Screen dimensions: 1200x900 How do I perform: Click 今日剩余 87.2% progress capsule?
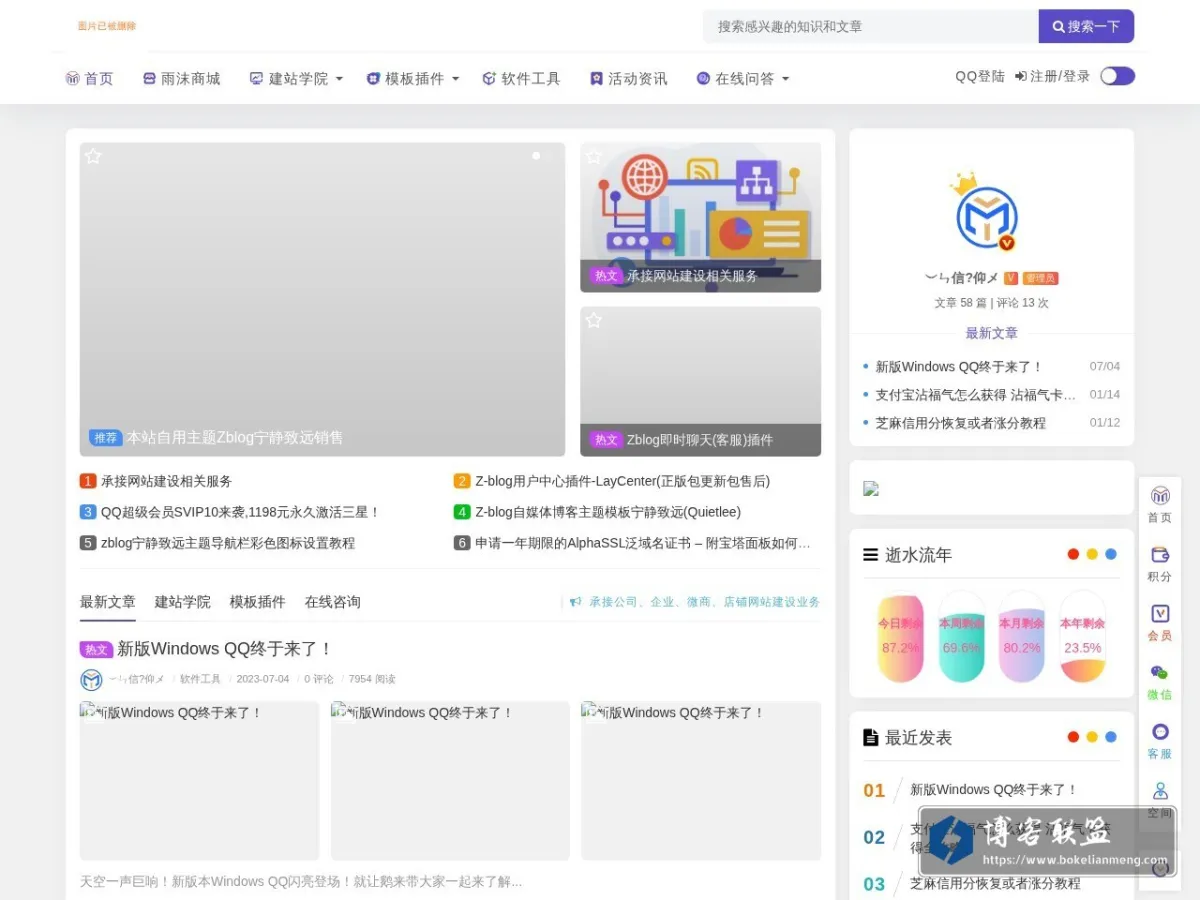[901, 637]
